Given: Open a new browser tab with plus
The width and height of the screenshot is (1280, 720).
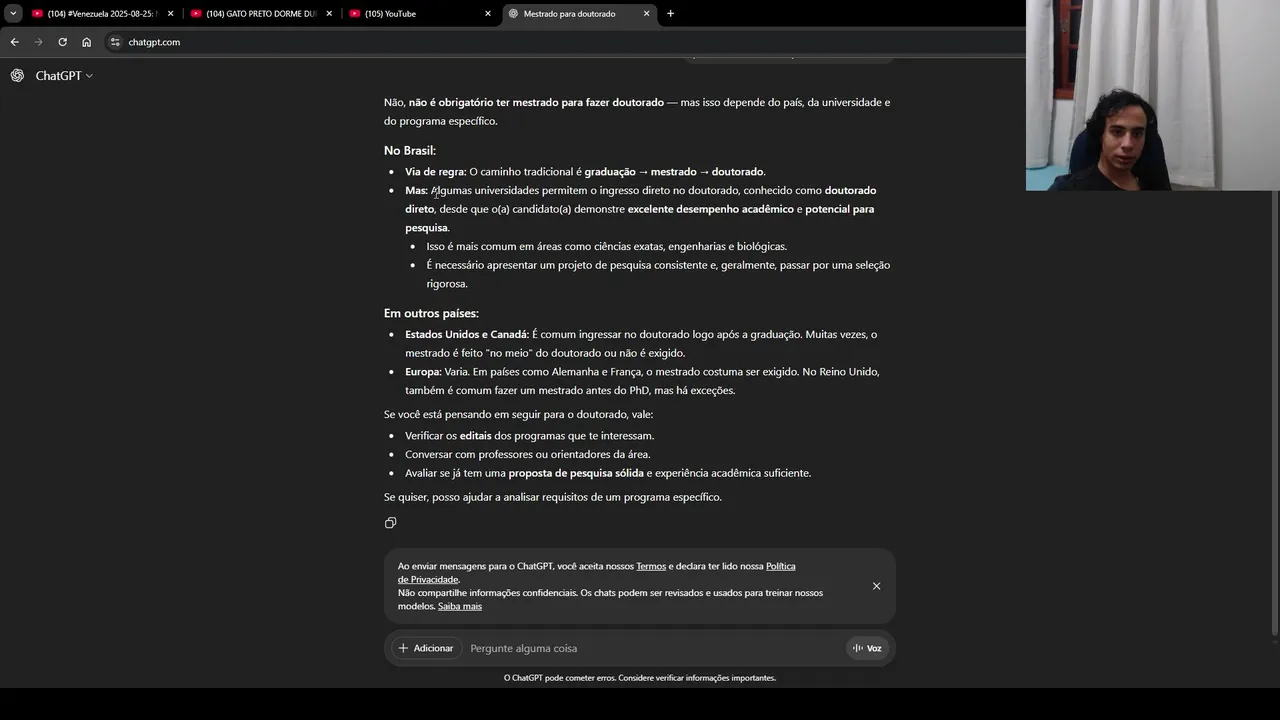Looking at the screenshot, I should [x=670, y=14].
